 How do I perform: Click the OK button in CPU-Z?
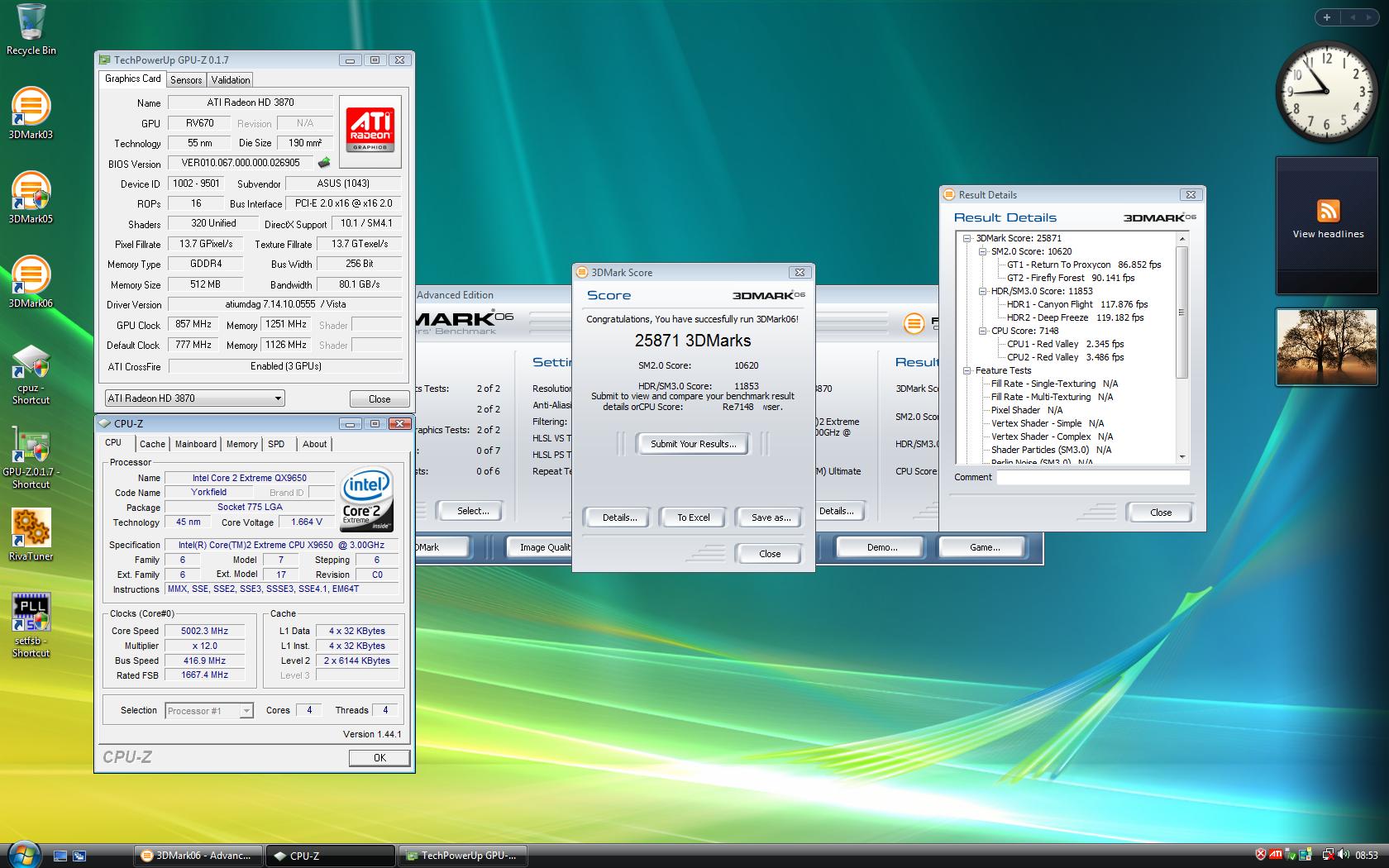[379, 757]
